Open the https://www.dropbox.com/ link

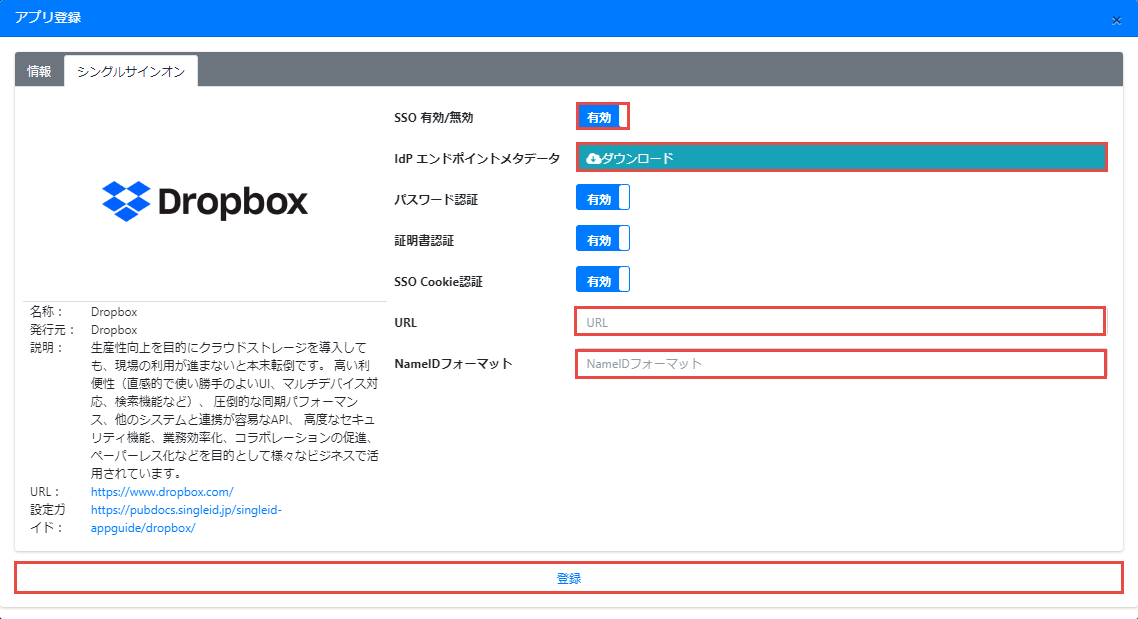coord(162,492)
